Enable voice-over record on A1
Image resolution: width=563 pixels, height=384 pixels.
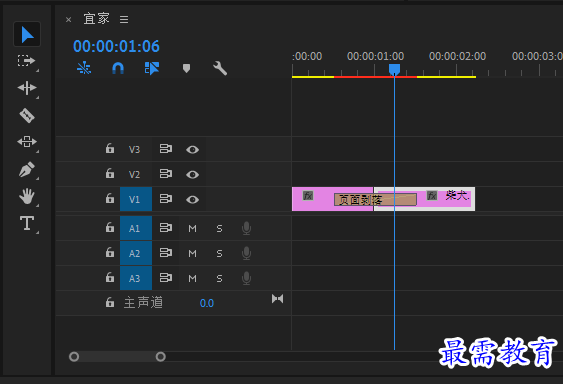pos(246,228)
